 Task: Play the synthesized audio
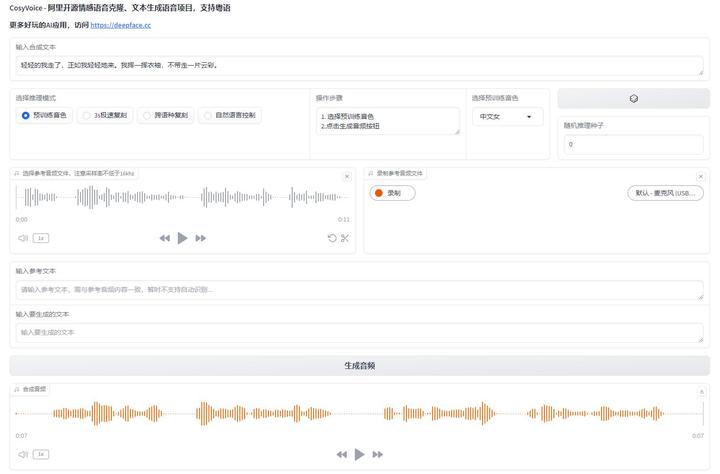[360, 454]
